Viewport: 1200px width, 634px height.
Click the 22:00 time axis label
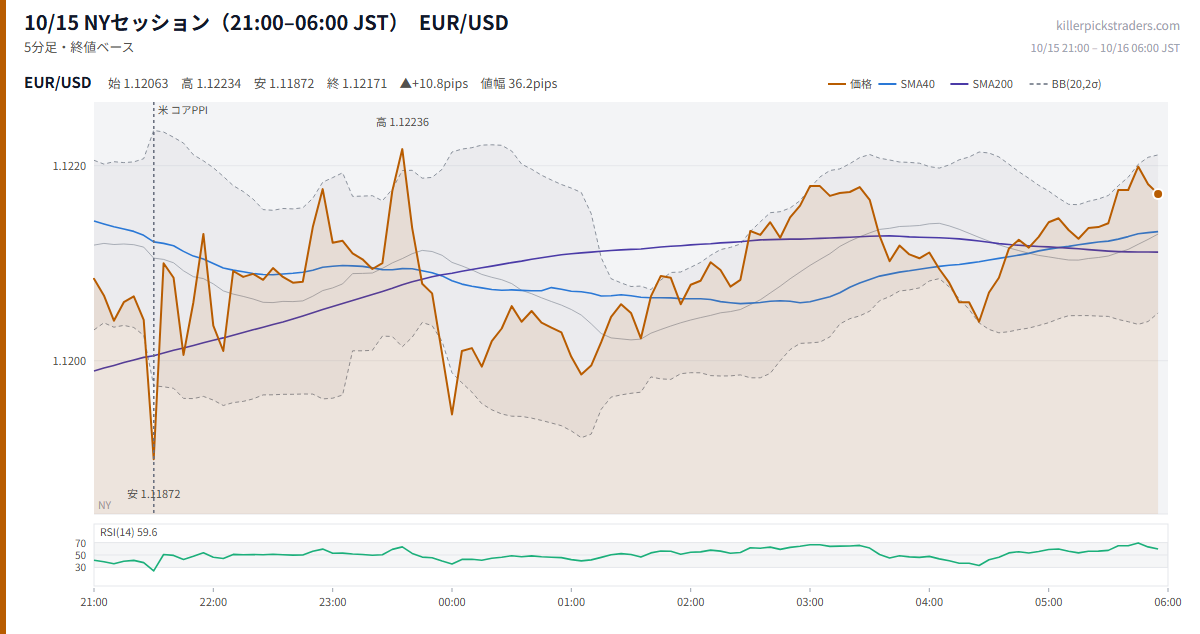213,602
